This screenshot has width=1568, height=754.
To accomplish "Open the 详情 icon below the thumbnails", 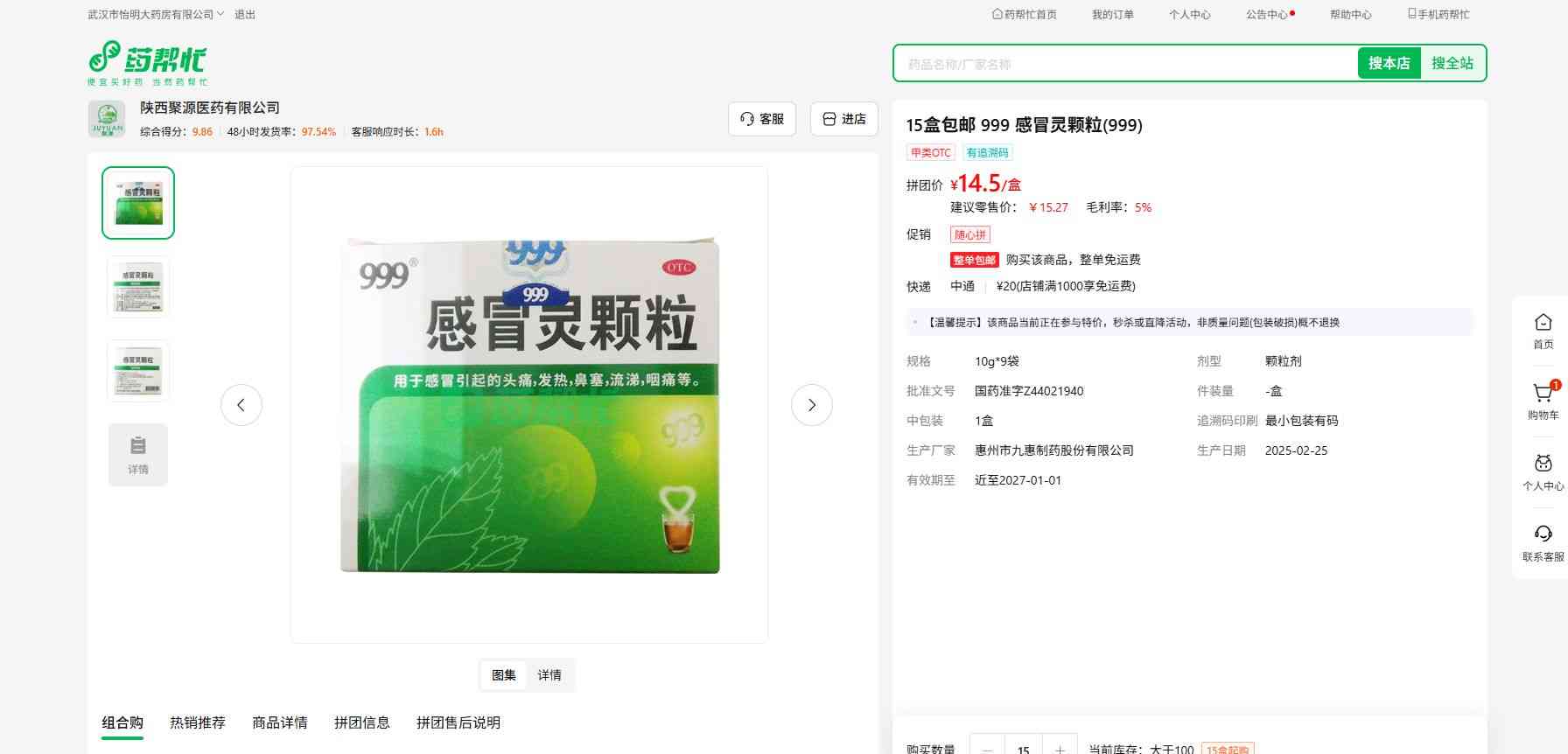I will pos(138,455).
